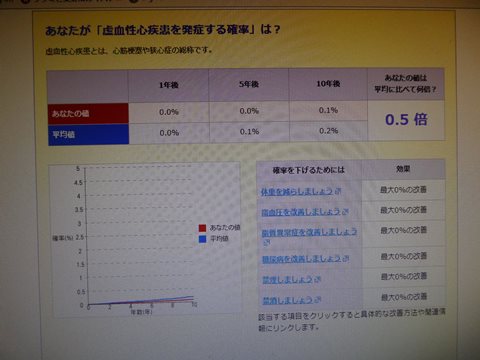
Task: Select the 5年後 column header
Action: click(249, 84)
